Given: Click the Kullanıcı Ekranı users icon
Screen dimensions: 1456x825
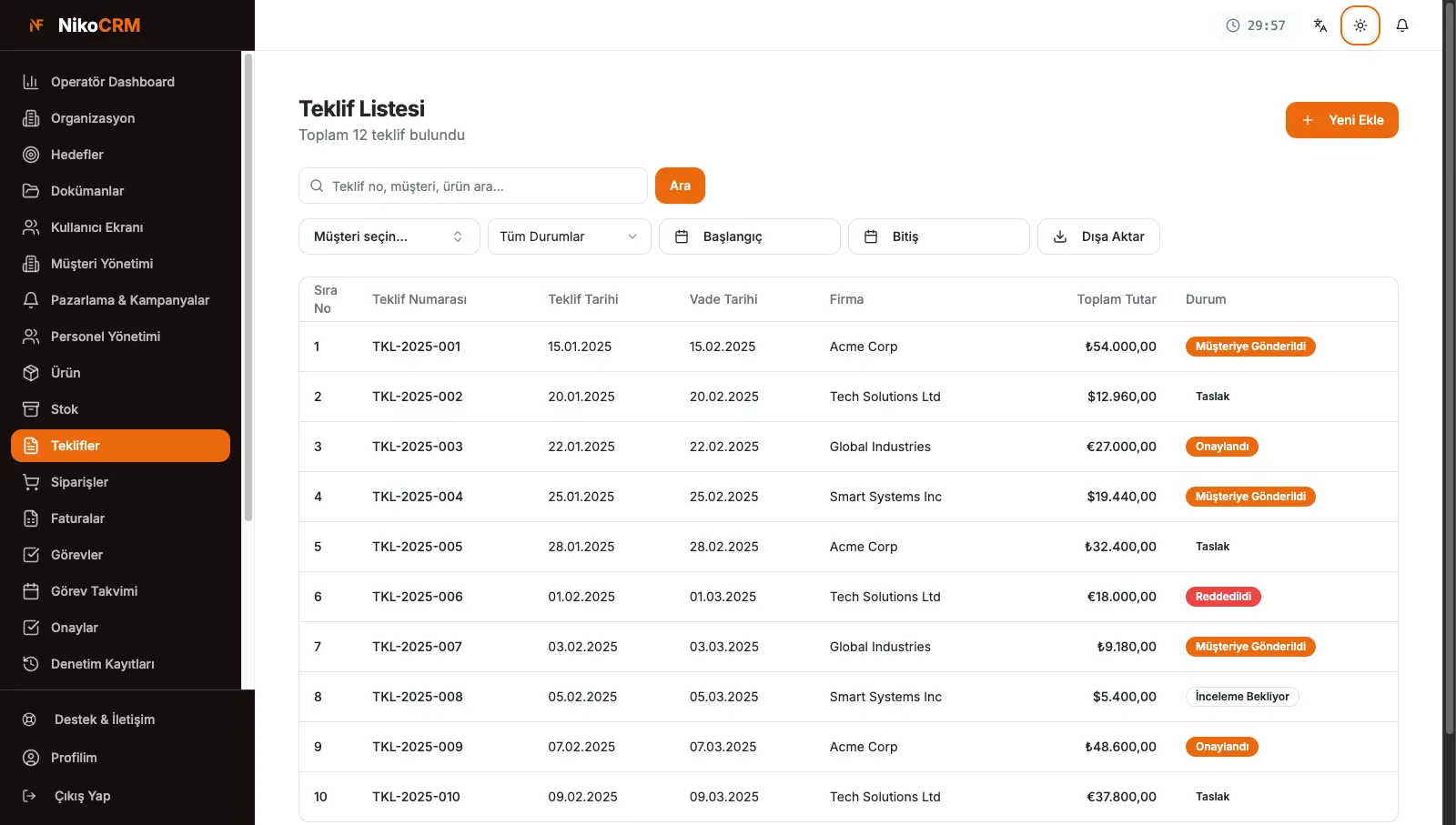Looking at the screenshot, I should coord(31,227).
